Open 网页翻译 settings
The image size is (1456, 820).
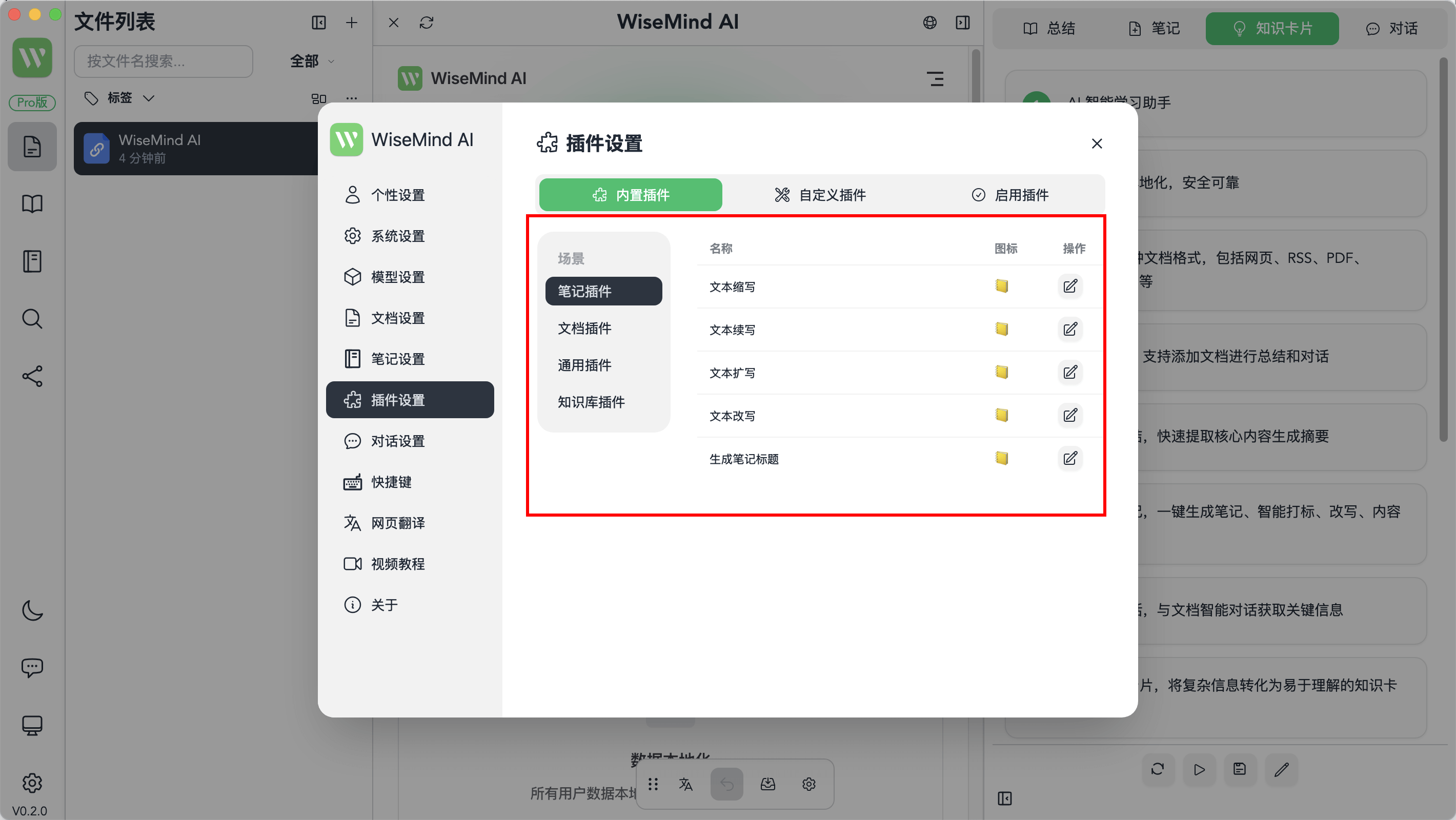tap(410, 523)
